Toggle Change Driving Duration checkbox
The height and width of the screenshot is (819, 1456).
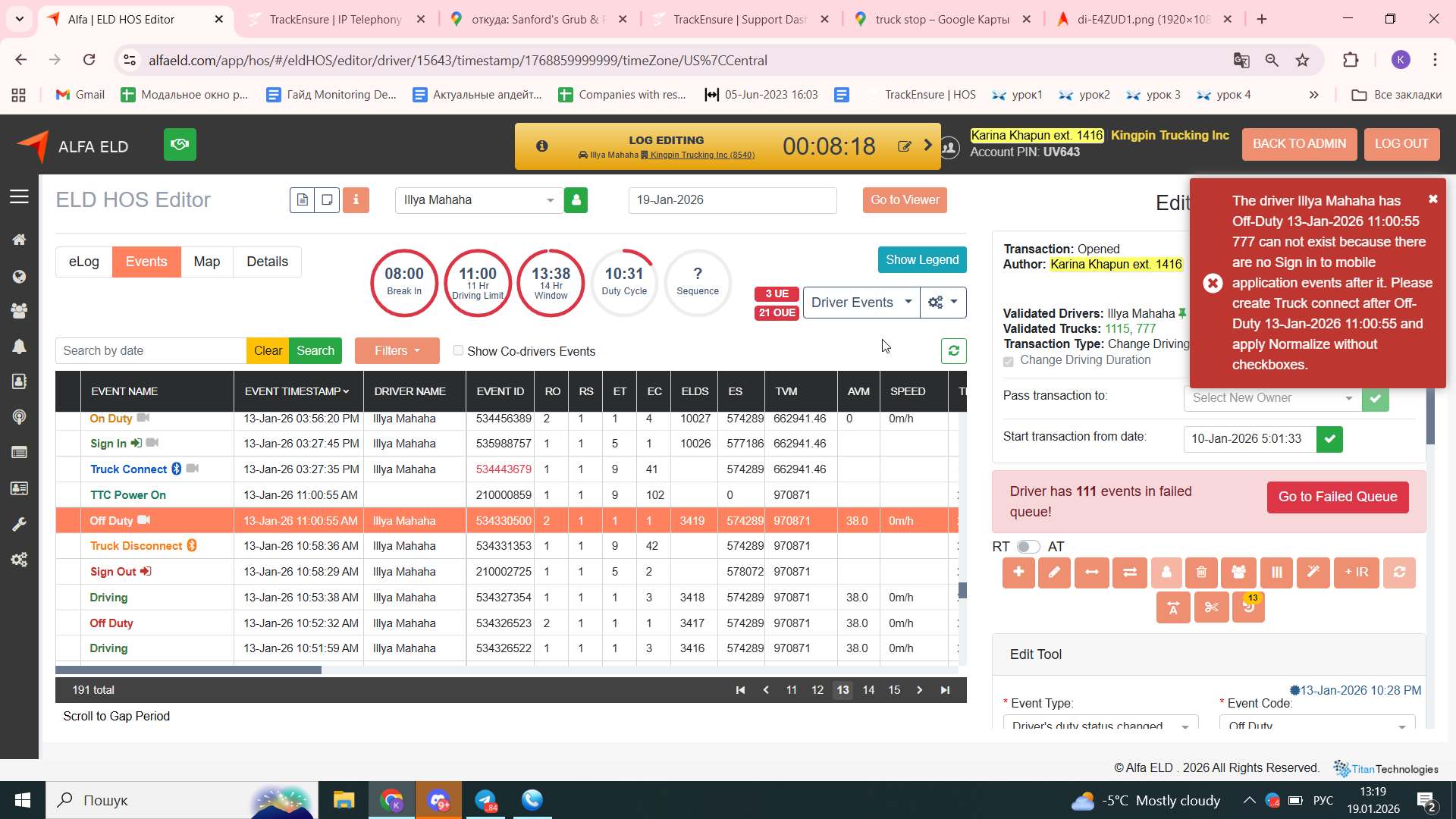pos(1009,361)
